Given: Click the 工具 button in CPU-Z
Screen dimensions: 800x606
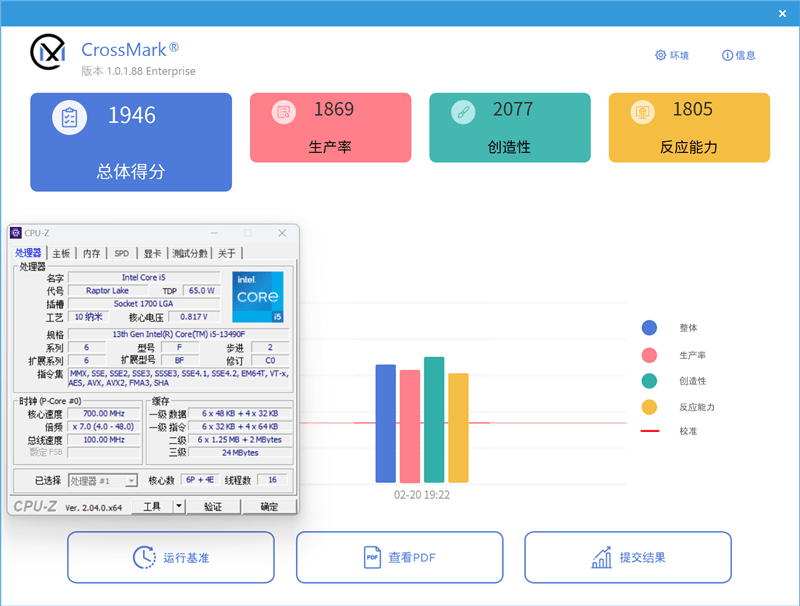Looking at the screenshot, I should [152, 507].
